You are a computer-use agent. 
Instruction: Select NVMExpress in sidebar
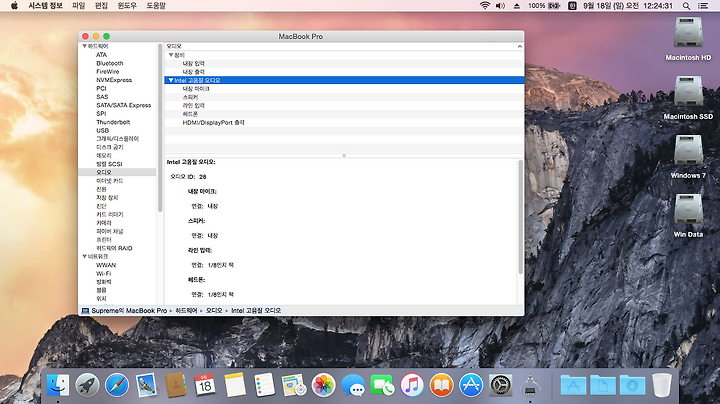[x=114, y=80]
